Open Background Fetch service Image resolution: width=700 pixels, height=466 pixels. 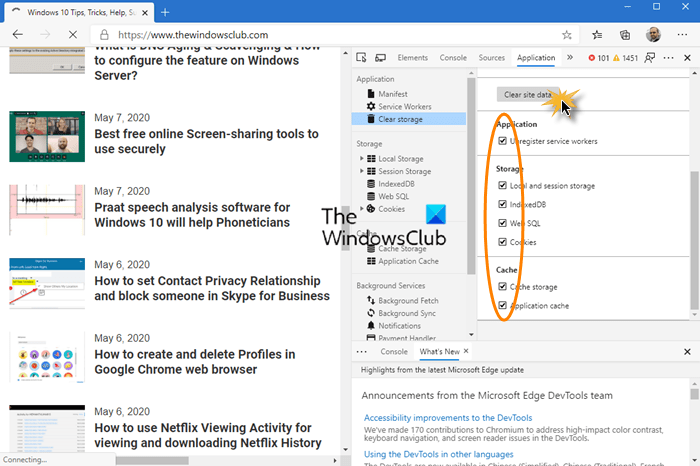click(x=408, y=300)
